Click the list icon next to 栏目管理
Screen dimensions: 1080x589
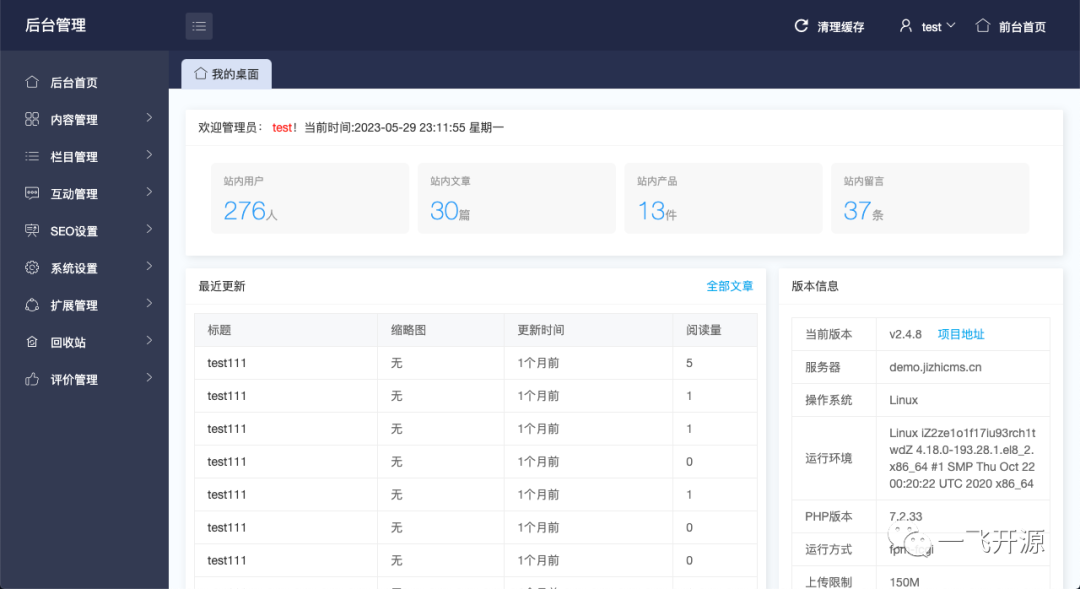pyautogui.click(x=32, y=156)
